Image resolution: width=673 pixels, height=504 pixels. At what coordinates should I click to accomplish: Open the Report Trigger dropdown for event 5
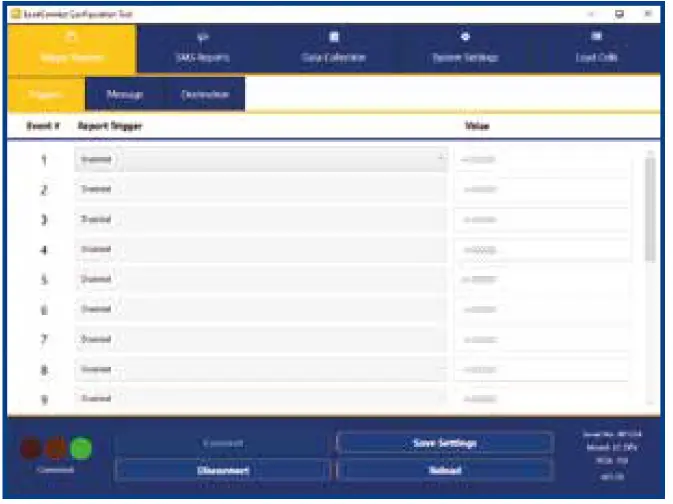click(x=261, y=279)
